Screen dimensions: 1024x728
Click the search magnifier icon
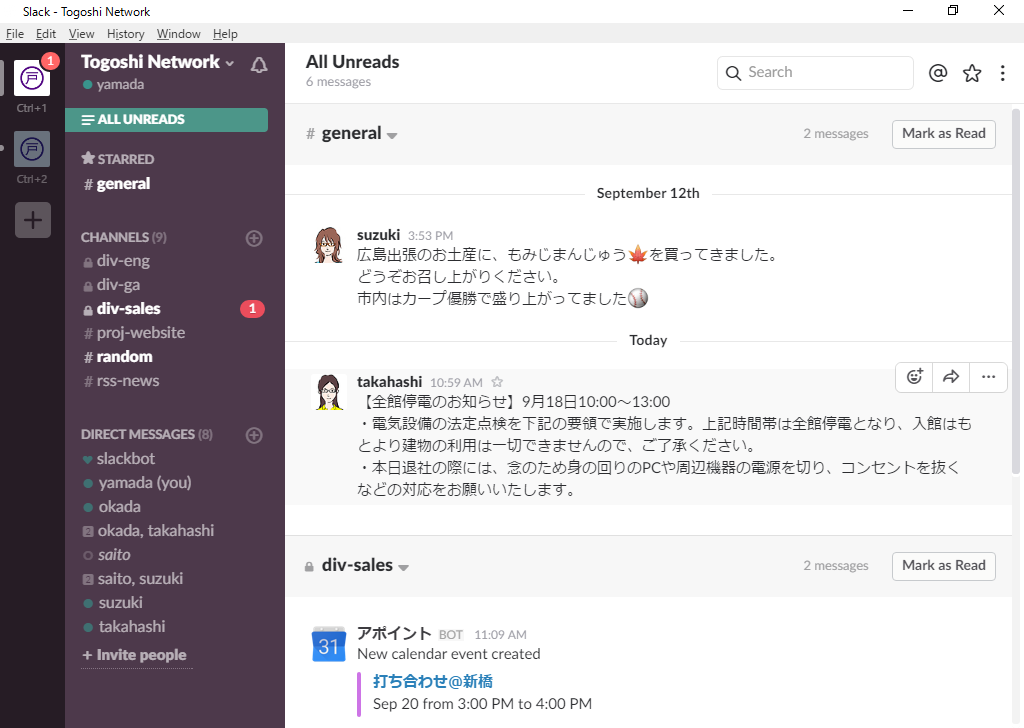point(733,73)
